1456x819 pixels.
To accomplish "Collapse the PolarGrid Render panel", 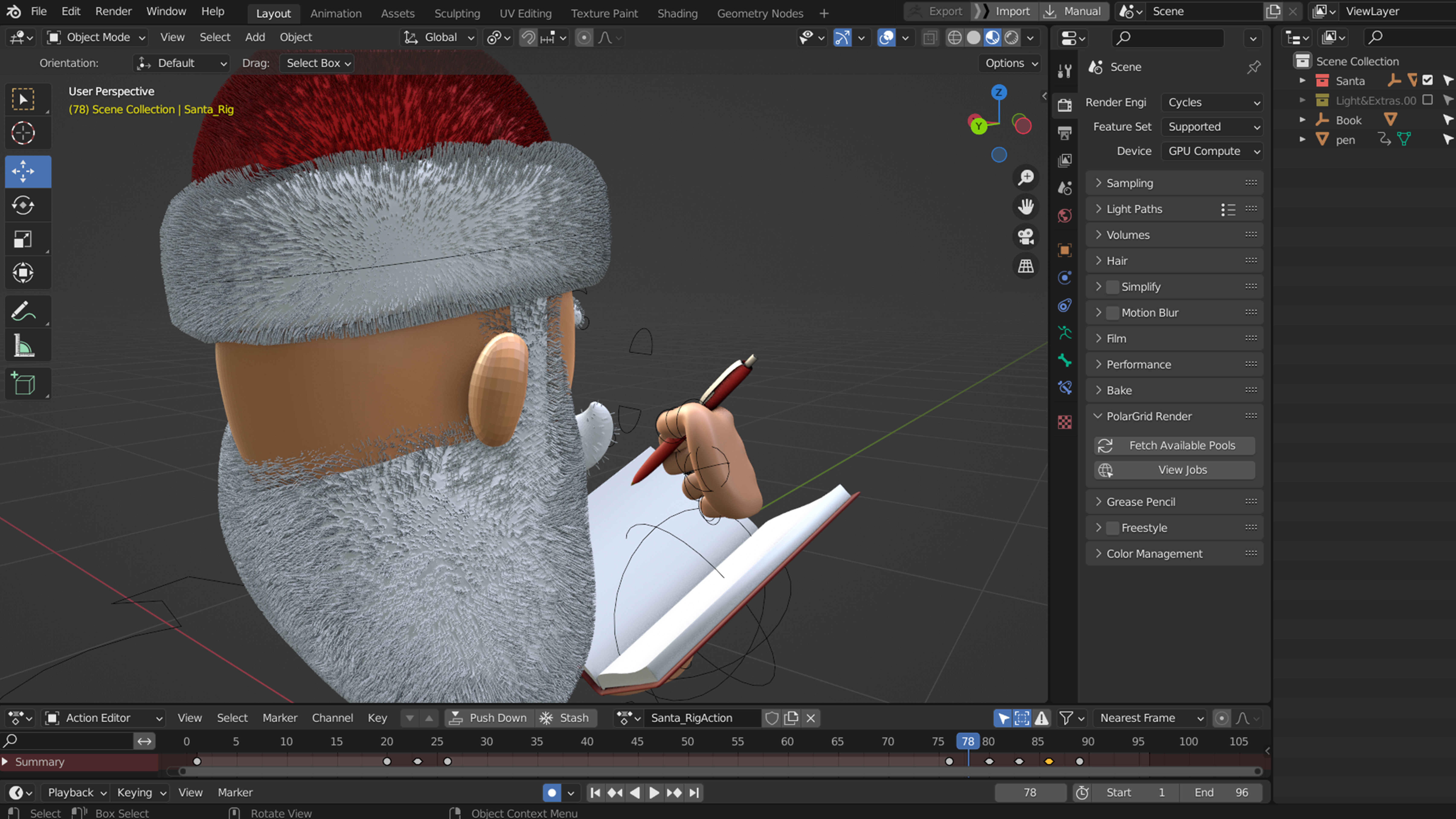I will coord(1174,417).
